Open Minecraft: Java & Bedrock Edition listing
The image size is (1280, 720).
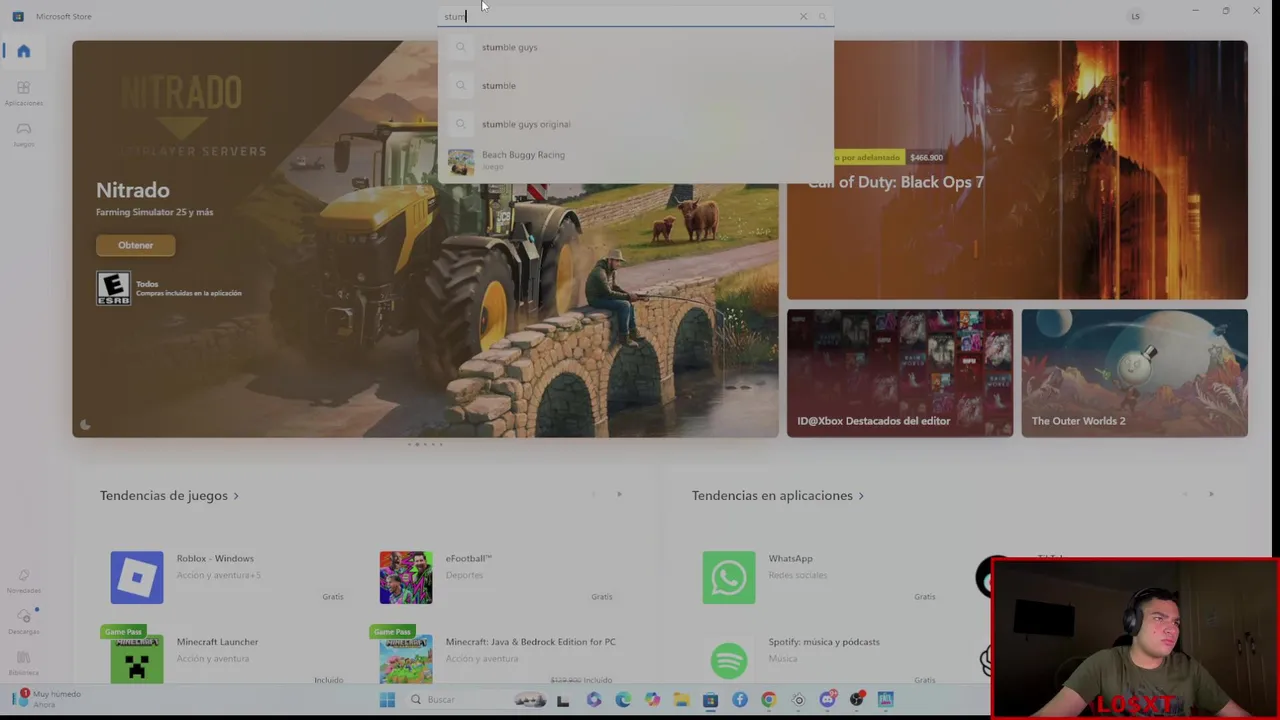pos(496,656)
